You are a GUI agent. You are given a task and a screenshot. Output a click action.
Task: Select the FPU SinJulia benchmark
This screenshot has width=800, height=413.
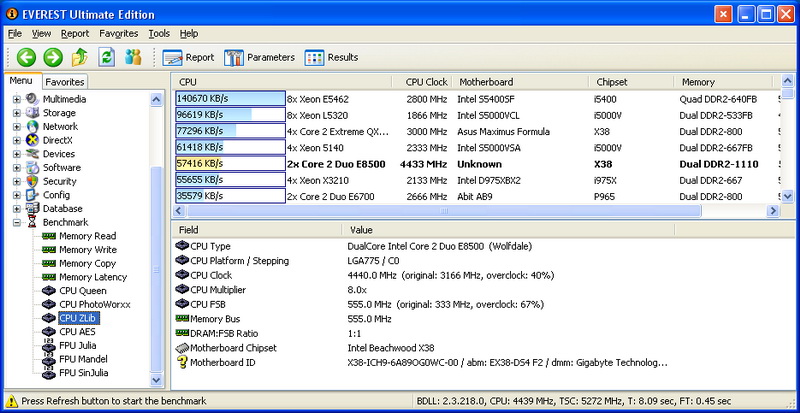coord(84,373)
